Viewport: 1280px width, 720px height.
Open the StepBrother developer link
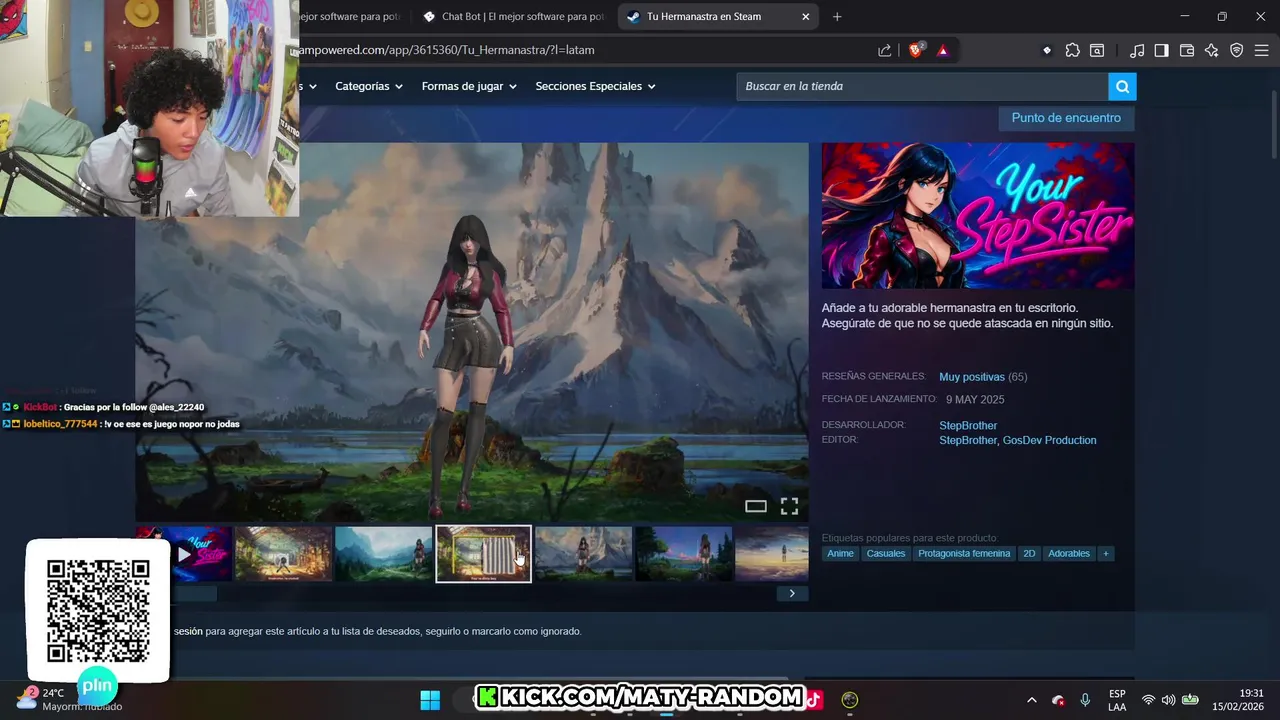[x=968, y=426]
